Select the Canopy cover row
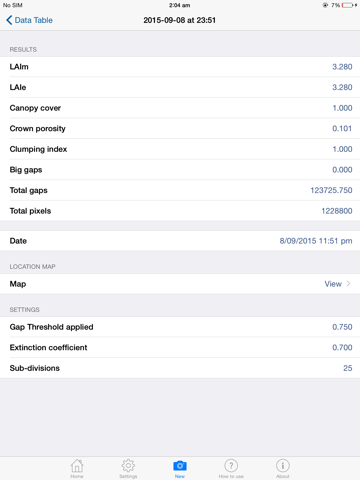 (x=180, y=108)
